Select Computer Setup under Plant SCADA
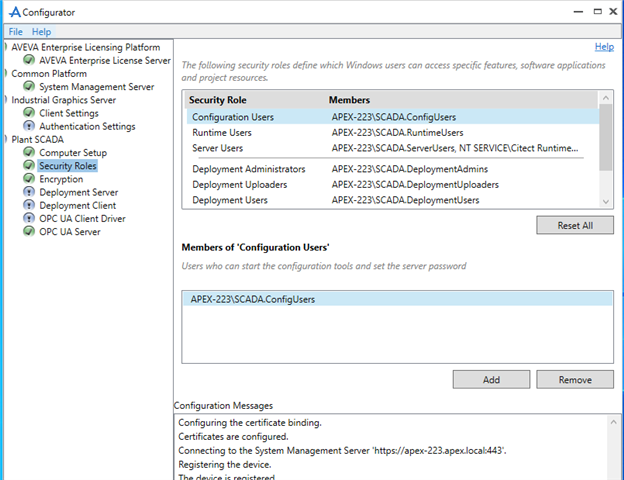 point(73,152)
